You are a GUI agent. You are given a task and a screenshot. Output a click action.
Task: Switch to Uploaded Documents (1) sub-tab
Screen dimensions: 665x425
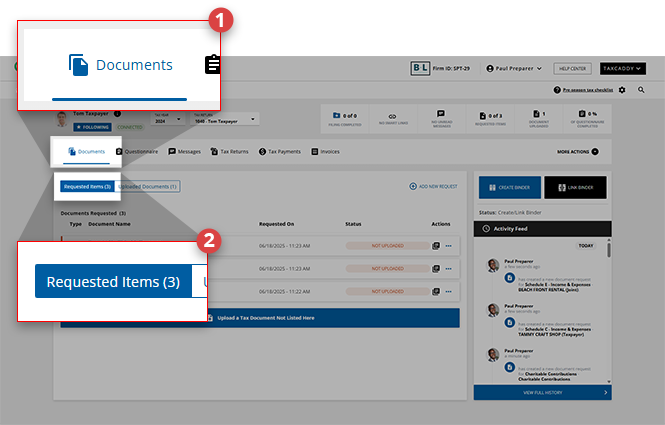(x=148, y=187)
